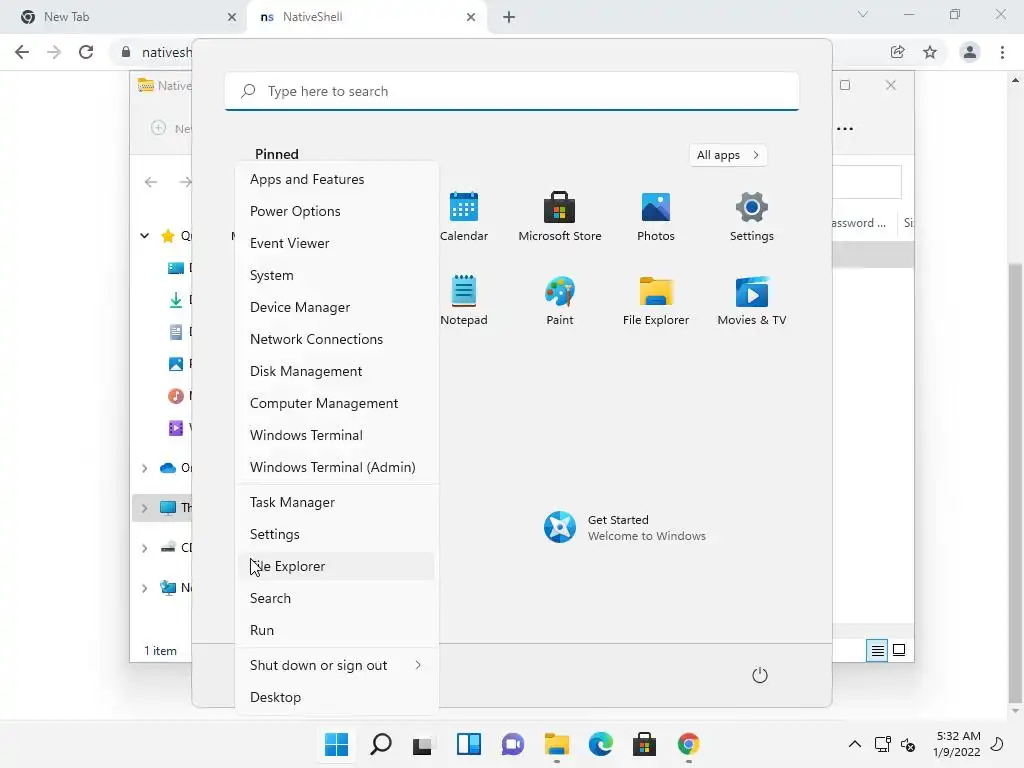The image size is (1024, 768).
Task: Open Explorer window's three-dot more options
Action: point(845,129)
